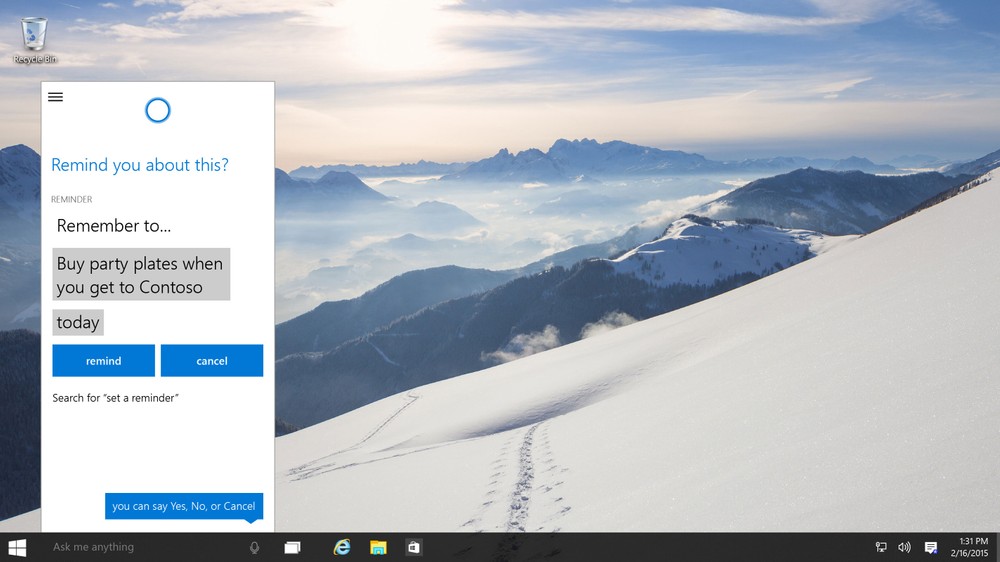Click the Cortana circle icon
The width and height of the screenshot is (1000, 562).
(x=158, y=110)
